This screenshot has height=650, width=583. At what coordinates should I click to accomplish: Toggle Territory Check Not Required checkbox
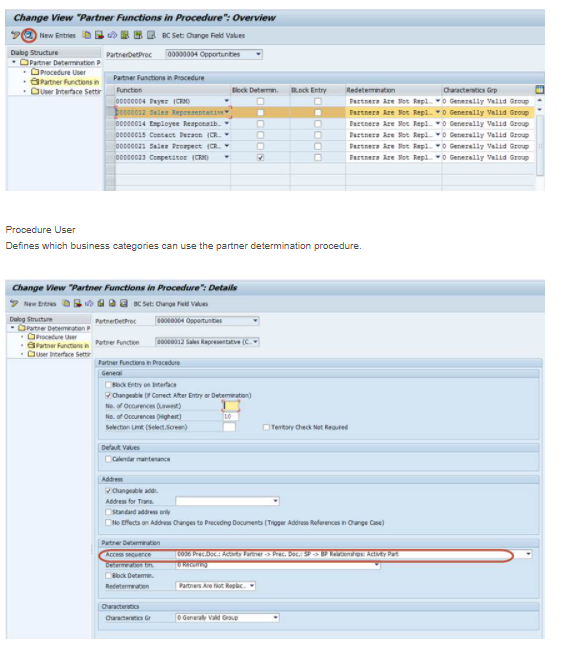[266, 427]
